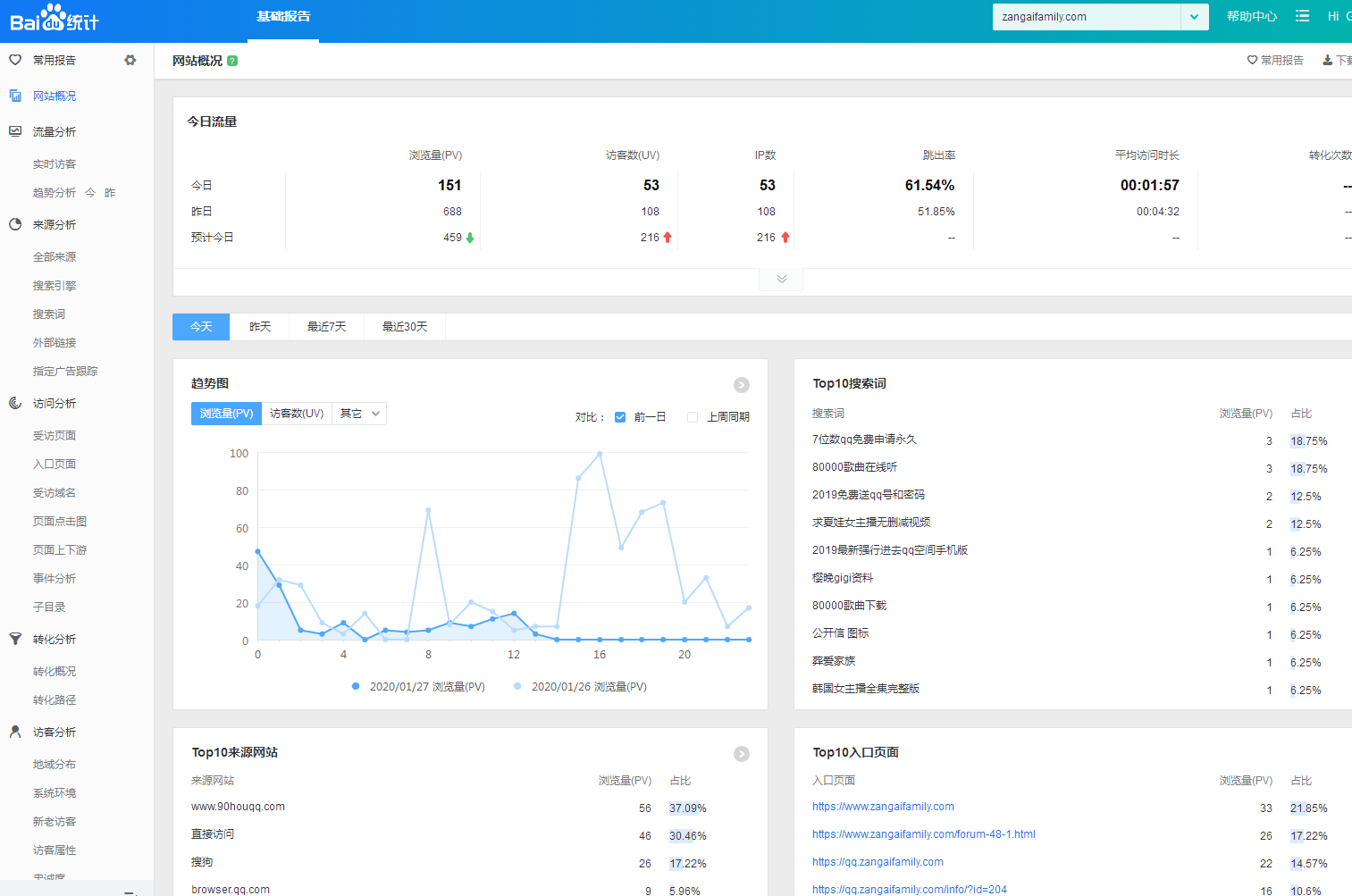The image size is (1352, 896).
Task: Open the 其它 metric dropdown
Action: click(x=359, y=414)
